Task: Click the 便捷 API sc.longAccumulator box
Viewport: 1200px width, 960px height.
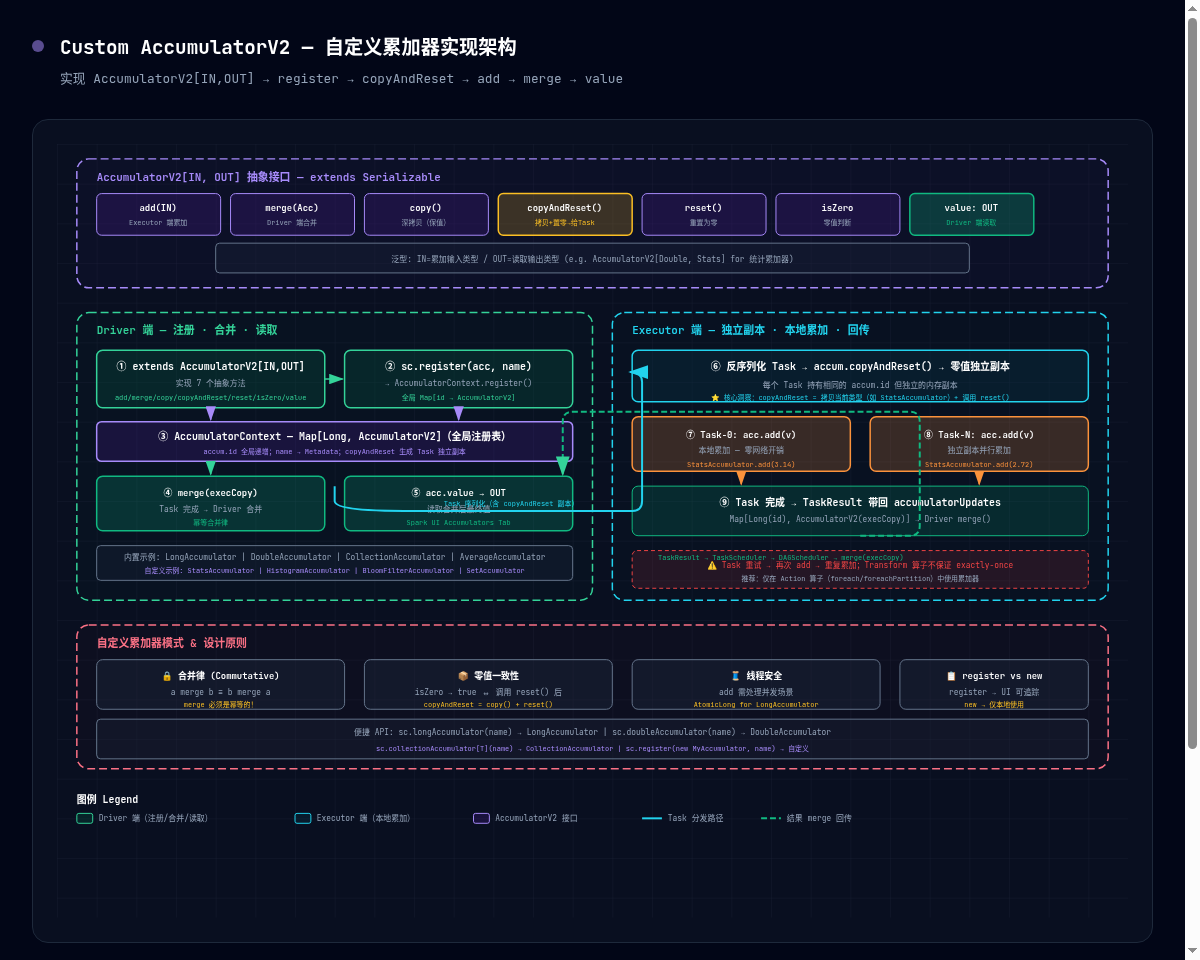Action: click(x=592, y=739)
